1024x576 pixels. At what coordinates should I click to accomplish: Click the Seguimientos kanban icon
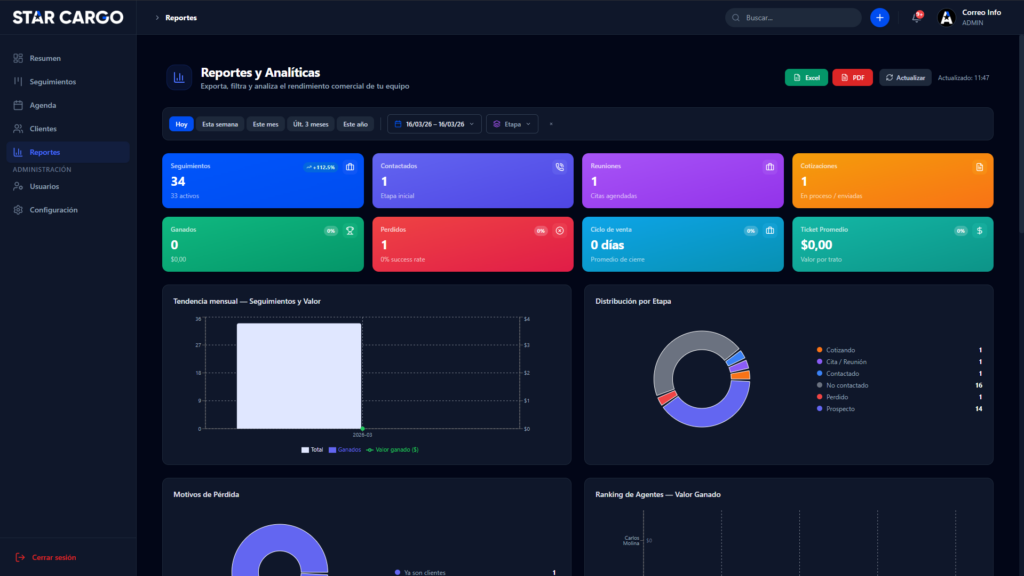tap(18, 82)
